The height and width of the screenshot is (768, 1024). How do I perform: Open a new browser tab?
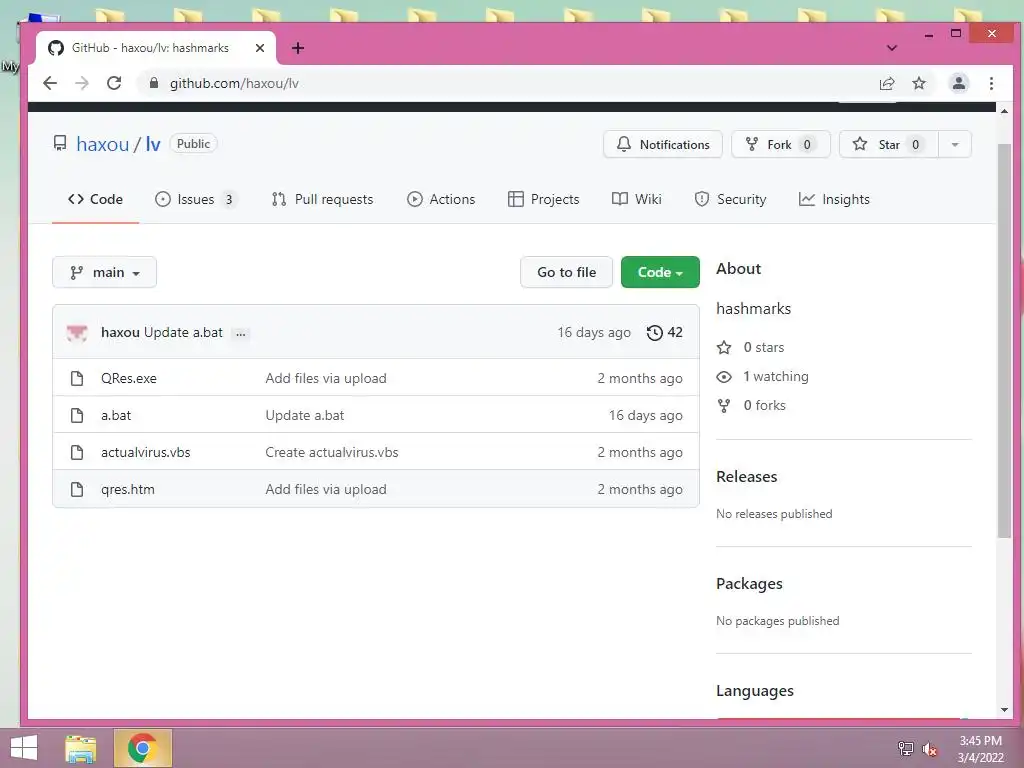(298, 48)
